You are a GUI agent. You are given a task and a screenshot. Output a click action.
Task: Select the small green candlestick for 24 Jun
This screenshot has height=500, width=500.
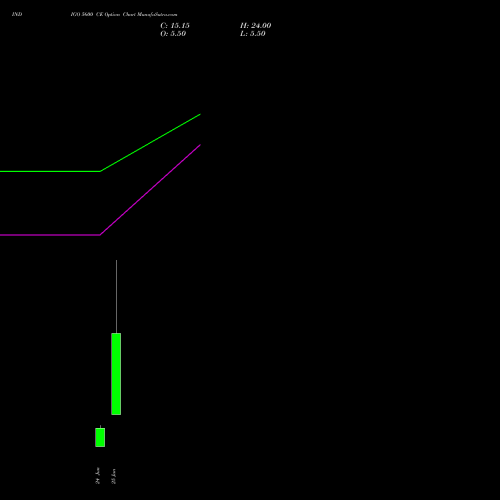[100, 437]
